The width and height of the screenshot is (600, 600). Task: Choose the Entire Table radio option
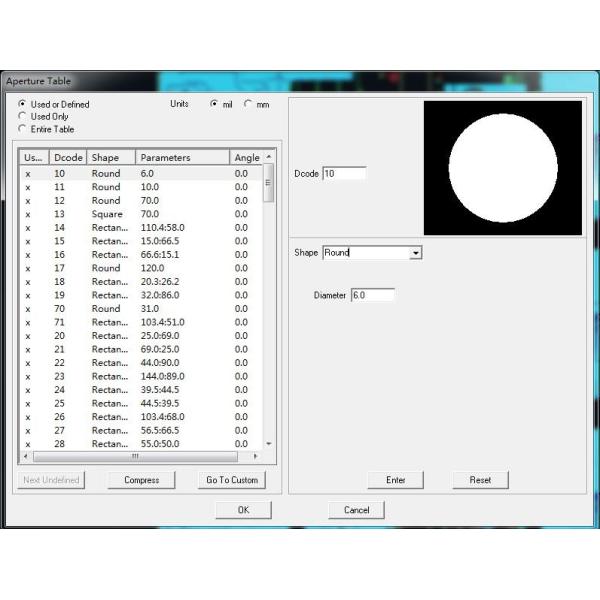tap(23, 129)
